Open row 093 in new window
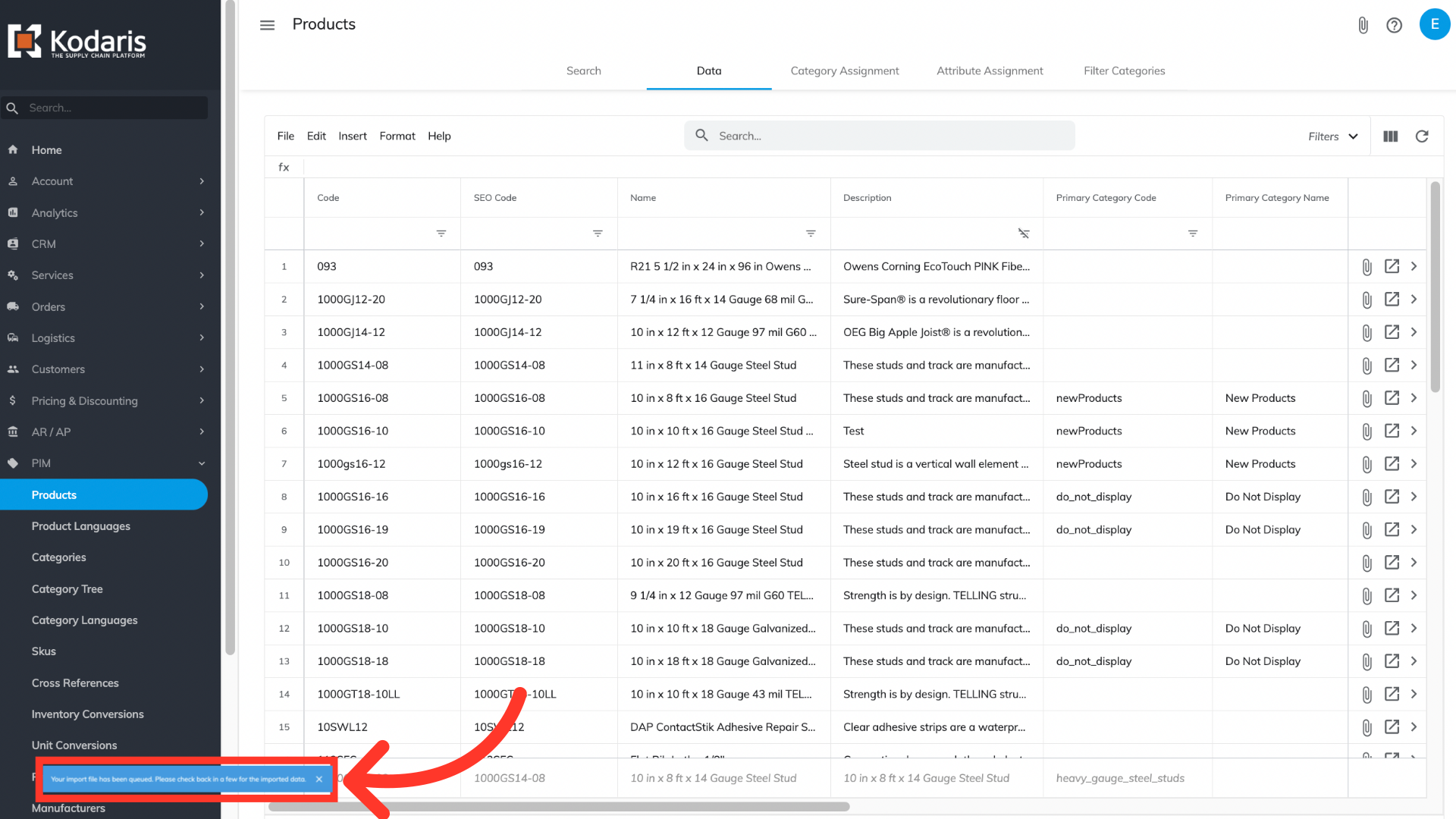Image resolution: width=1456 pixels, height=819 pixels. tap(1392, 266)
